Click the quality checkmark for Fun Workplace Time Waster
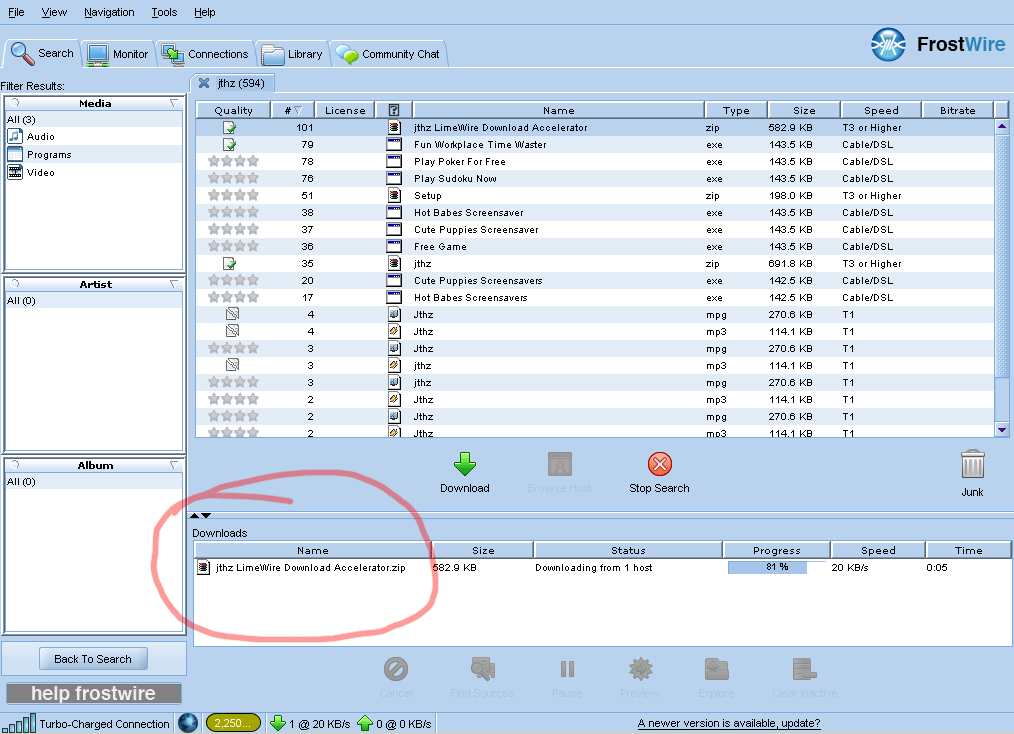This screenshot has height=734, width=1014. 230,145
